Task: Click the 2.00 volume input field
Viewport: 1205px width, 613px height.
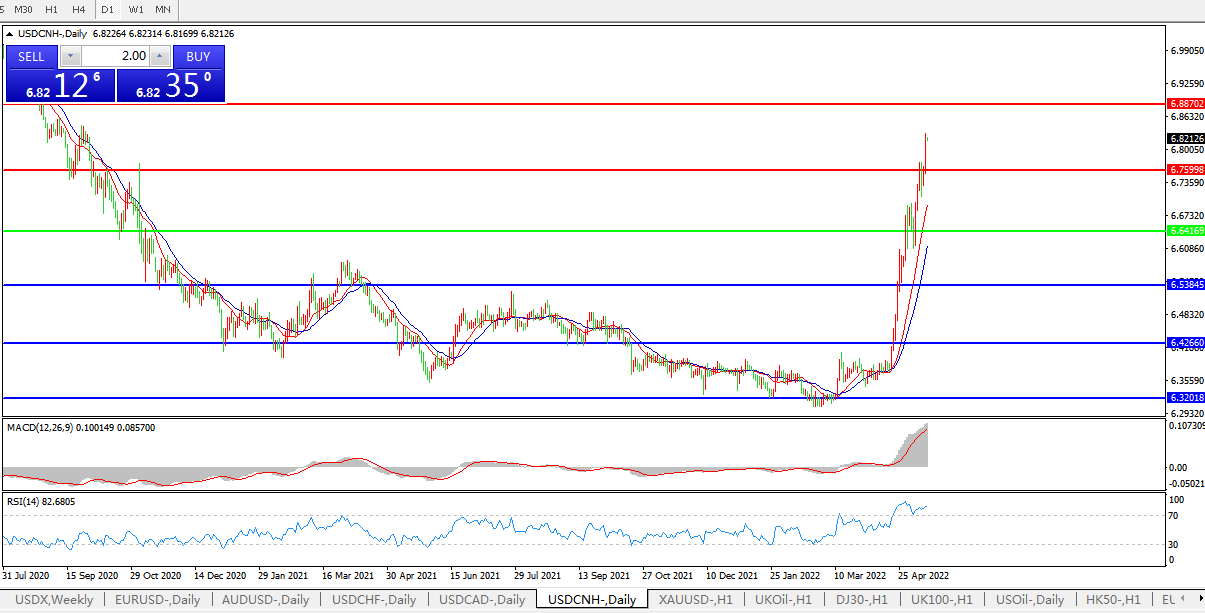Action: click(115, 57)
